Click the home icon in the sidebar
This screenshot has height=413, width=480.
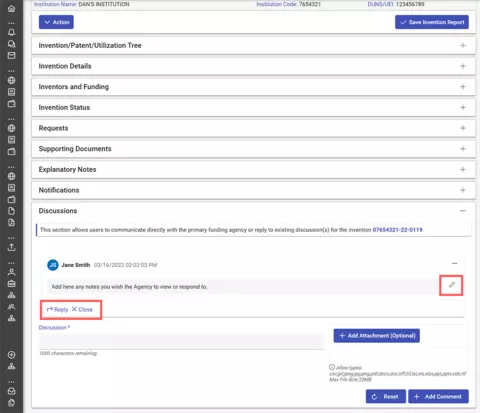click(11, 8)
